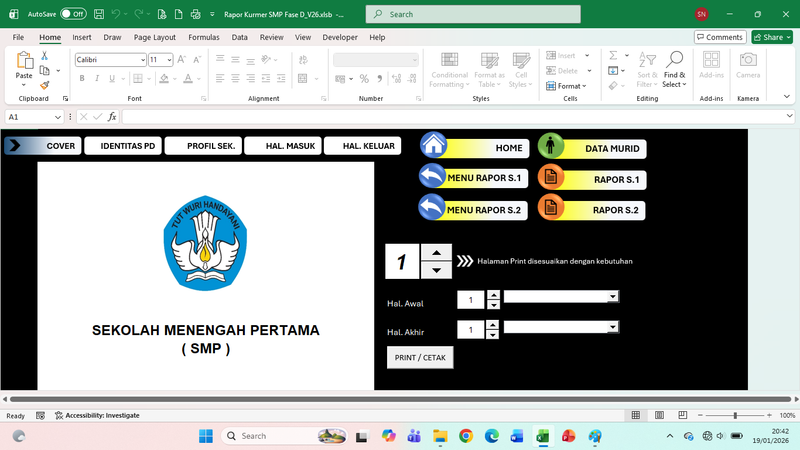Open the Hal. Akhir combo box dropdown
This screenshot has width=800, height=450.
613,327
